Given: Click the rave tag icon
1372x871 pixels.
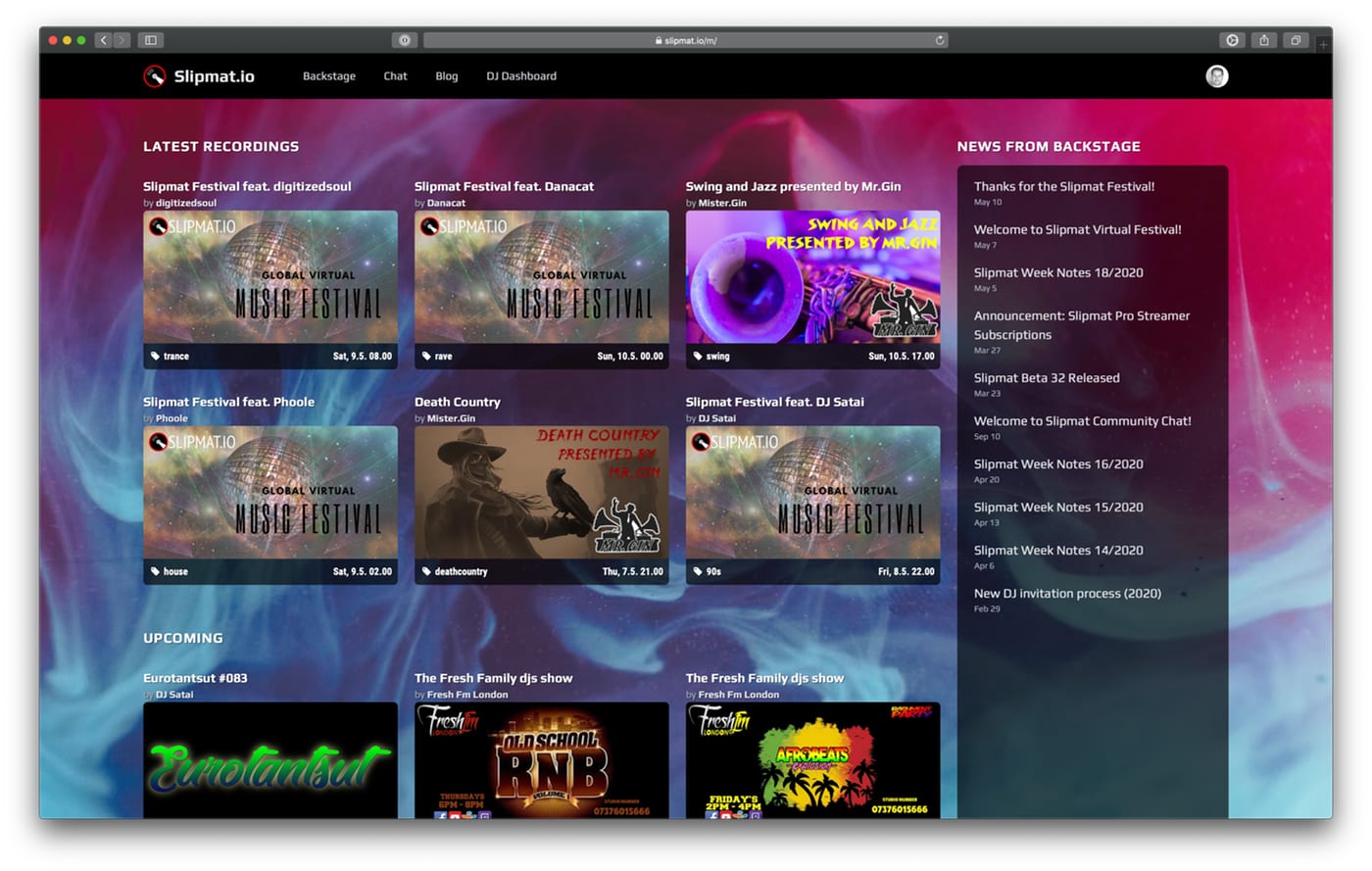Looking at the screenshot, I should (426, 357).
